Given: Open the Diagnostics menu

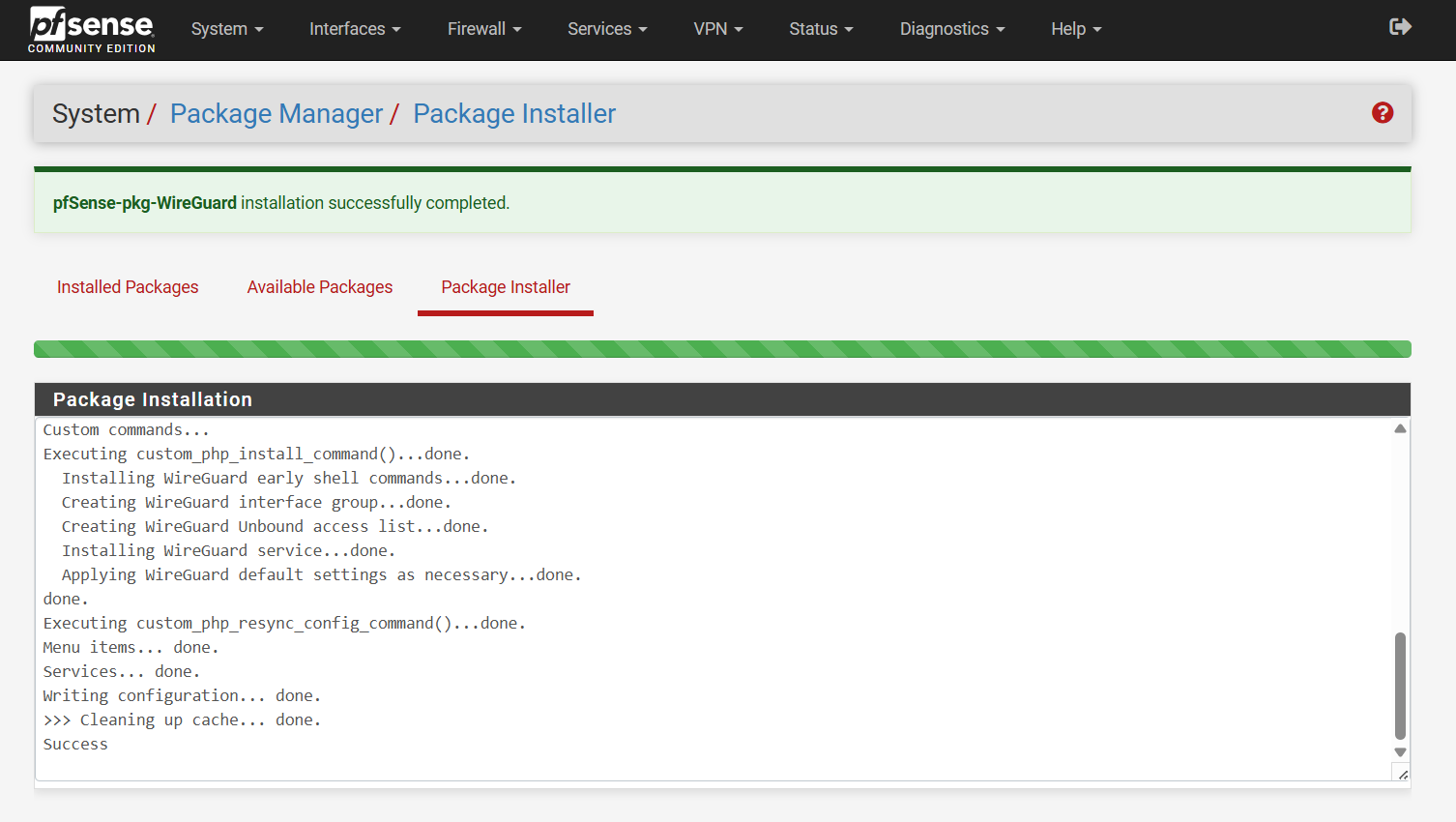Looking at the screenshot, I should click(x=951, y=29).
